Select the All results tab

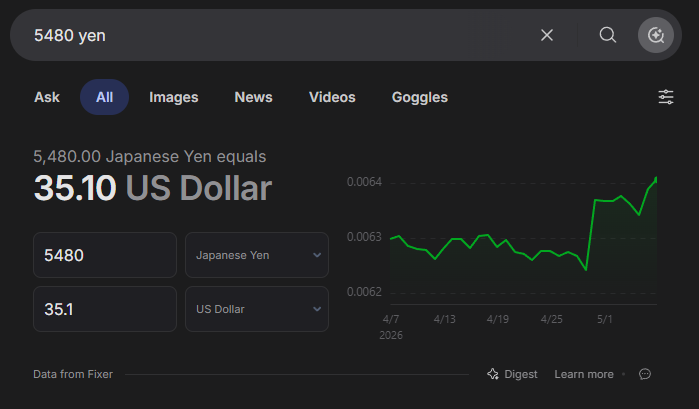point(104,97)
